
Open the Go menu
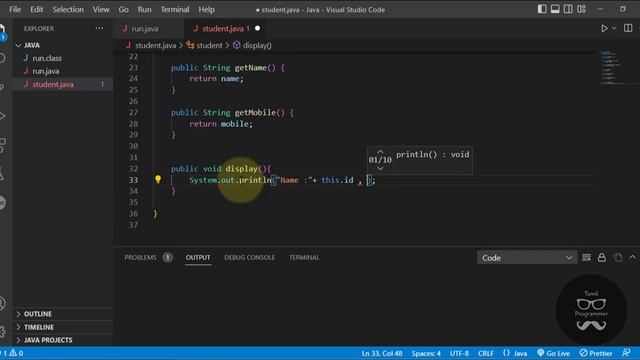click(123, 9)
